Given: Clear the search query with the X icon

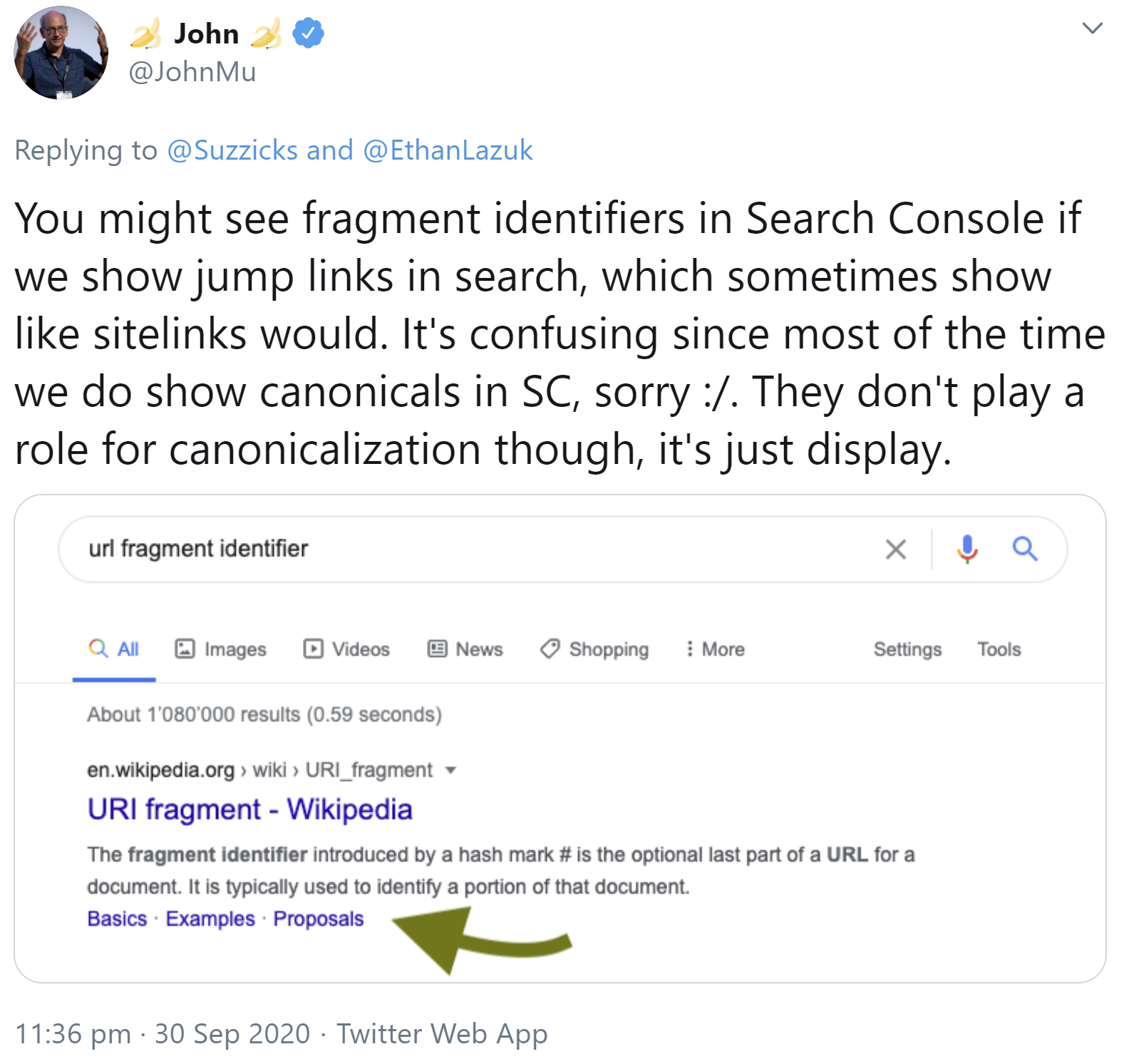Looking at the screenshot, I should click(x=895, y=549).
